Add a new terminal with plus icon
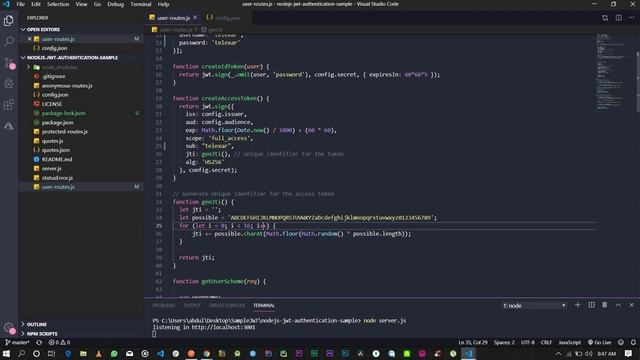The image size is (640, 360). (578, 305)
